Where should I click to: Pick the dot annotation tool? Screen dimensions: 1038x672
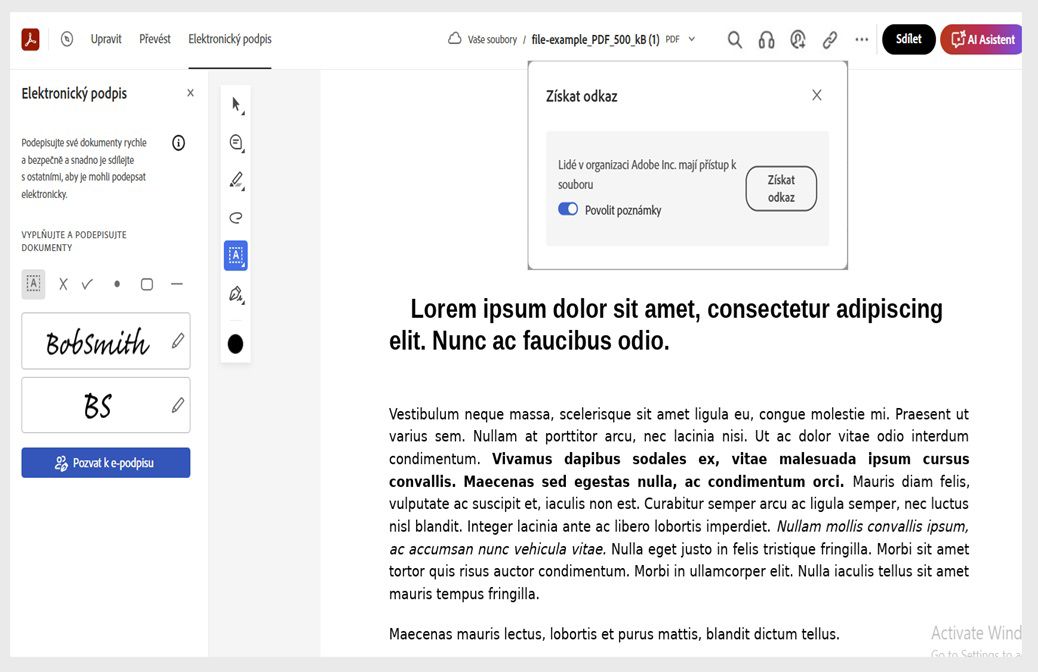point(116,284)
